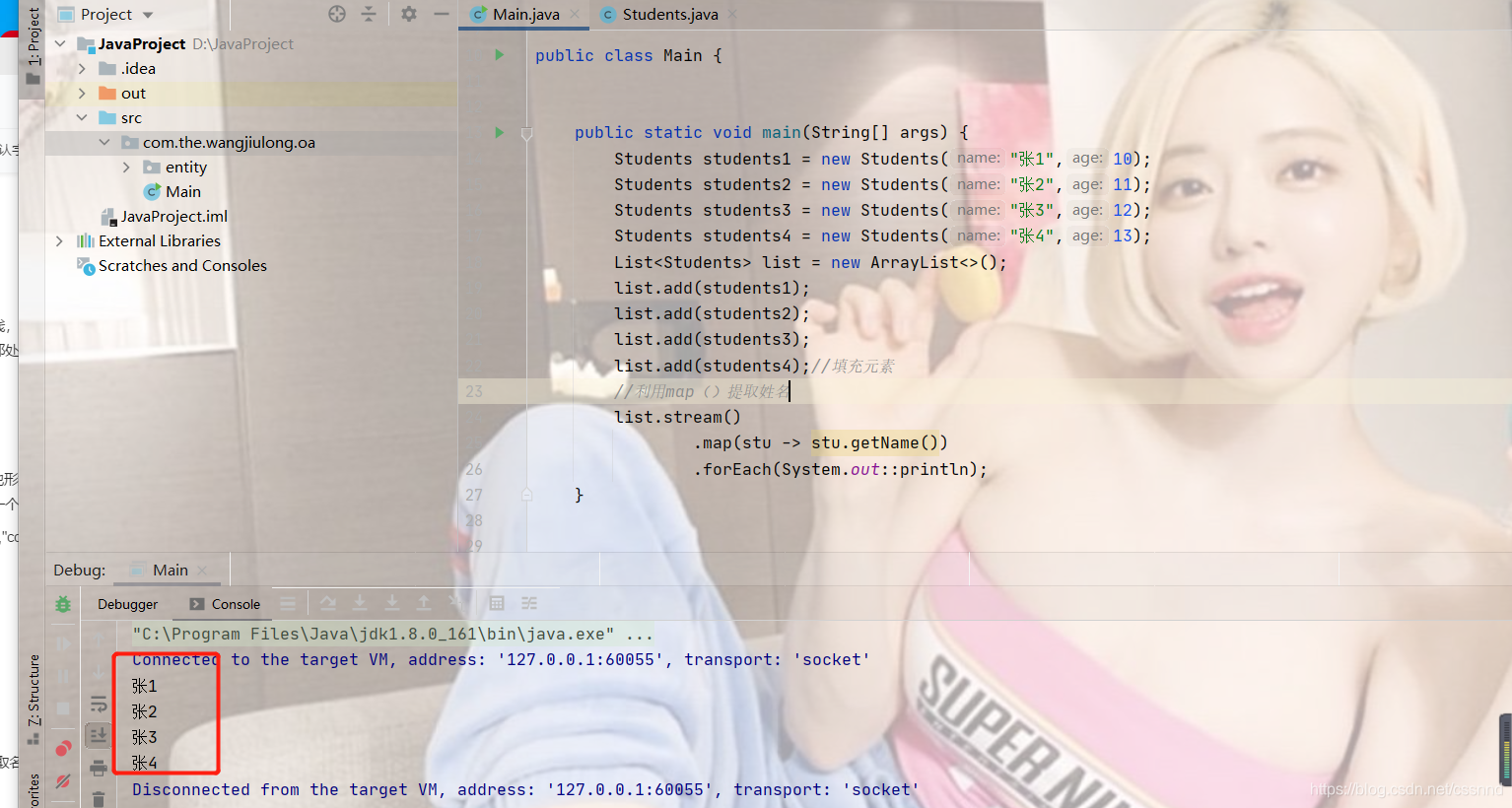
Task: Fold the main method in gutter
Action: coord(527,133)
